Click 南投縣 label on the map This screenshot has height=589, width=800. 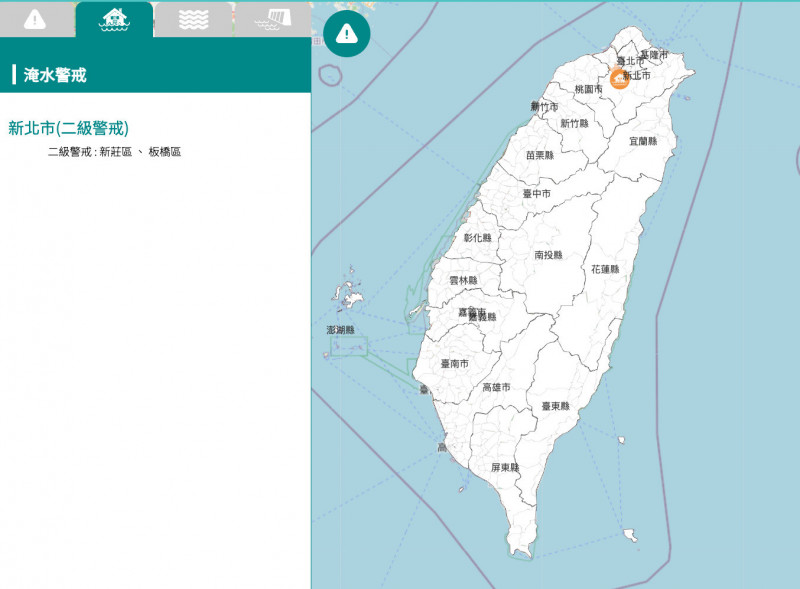548,255
